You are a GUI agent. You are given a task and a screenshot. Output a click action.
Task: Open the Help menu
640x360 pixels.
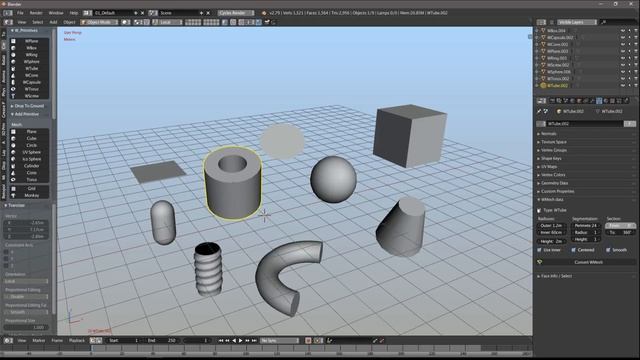pos(73,13)
